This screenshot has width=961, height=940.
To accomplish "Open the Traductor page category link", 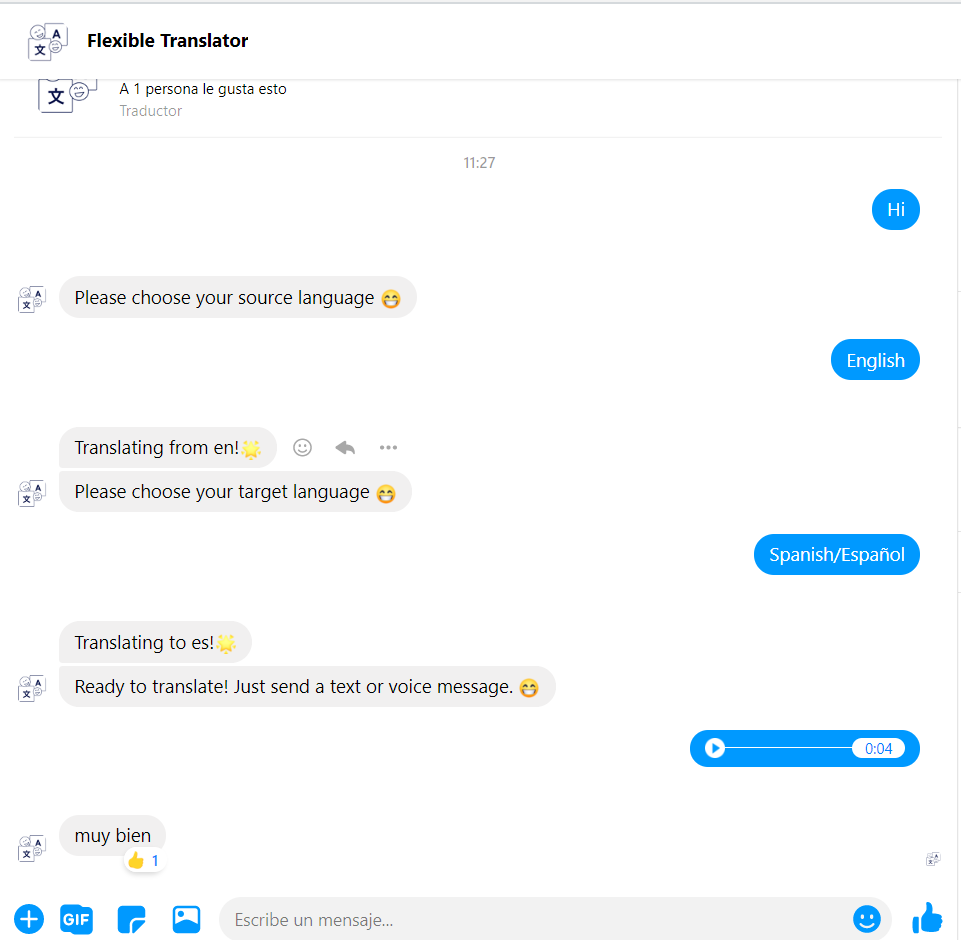I will 151,111.
